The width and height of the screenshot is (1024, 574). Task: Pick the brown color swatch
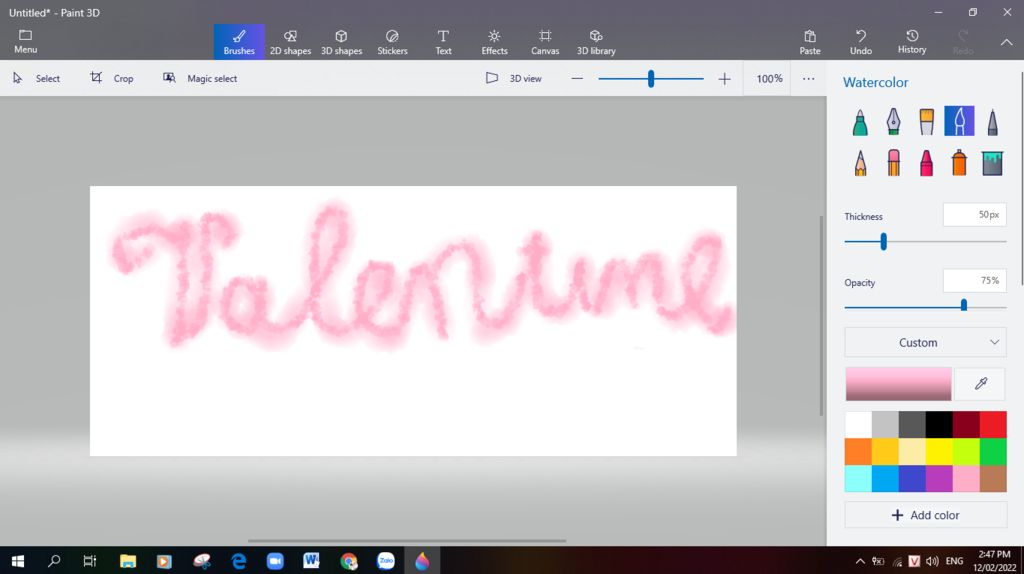tap(993, 479)
